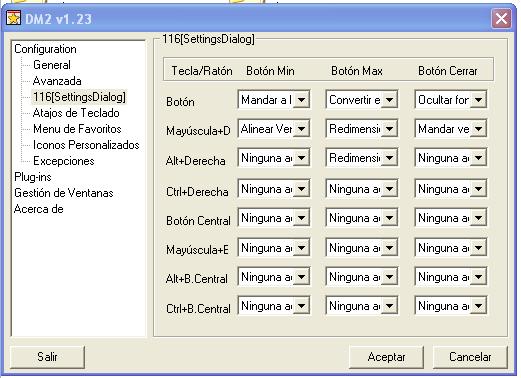The image size is (521, 378).
Task: Select Gestión de Ventanas in the tree
Action: (64, 193)
